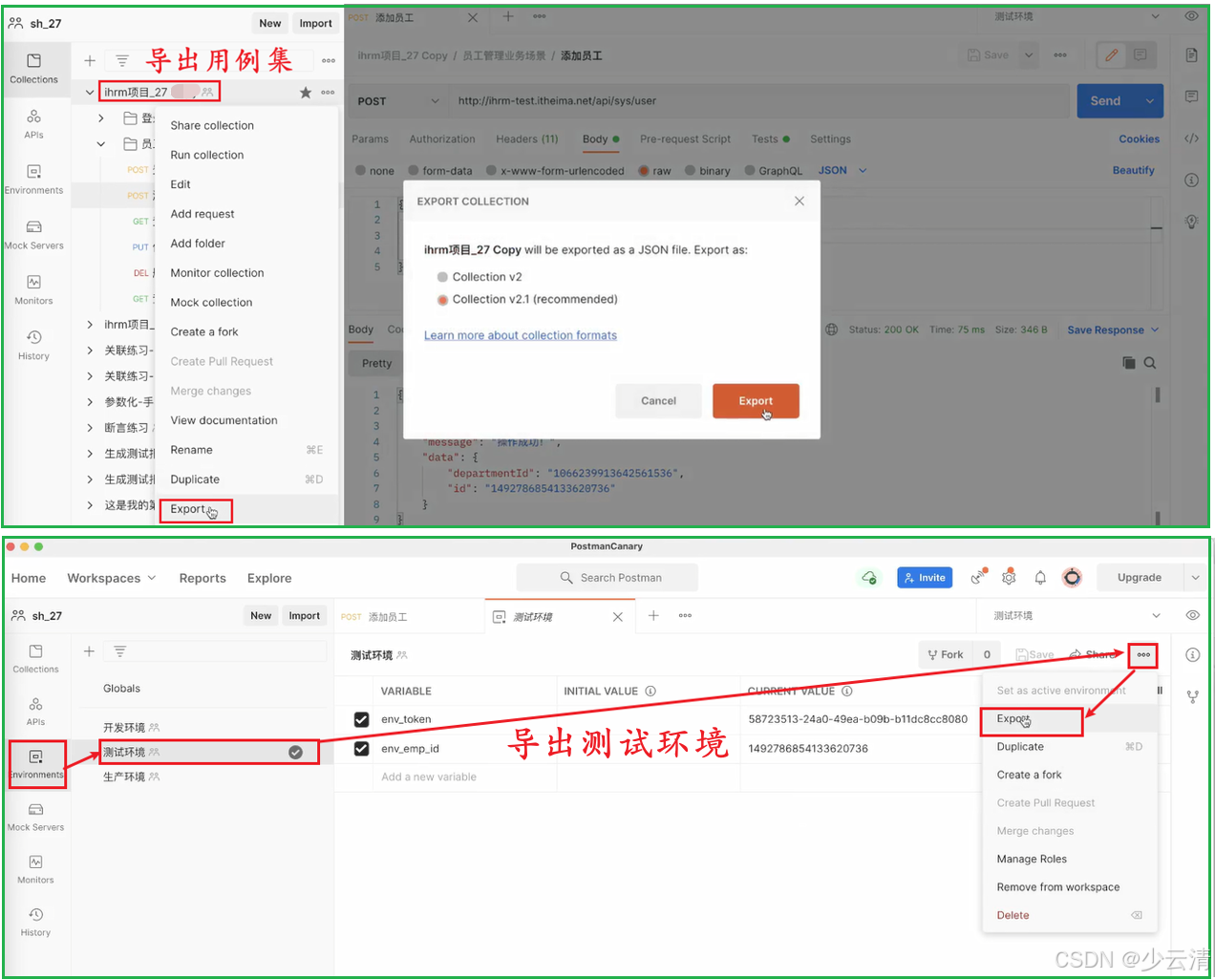Collapse the ihrm项目_27 collection chevron

click(90, 92)
